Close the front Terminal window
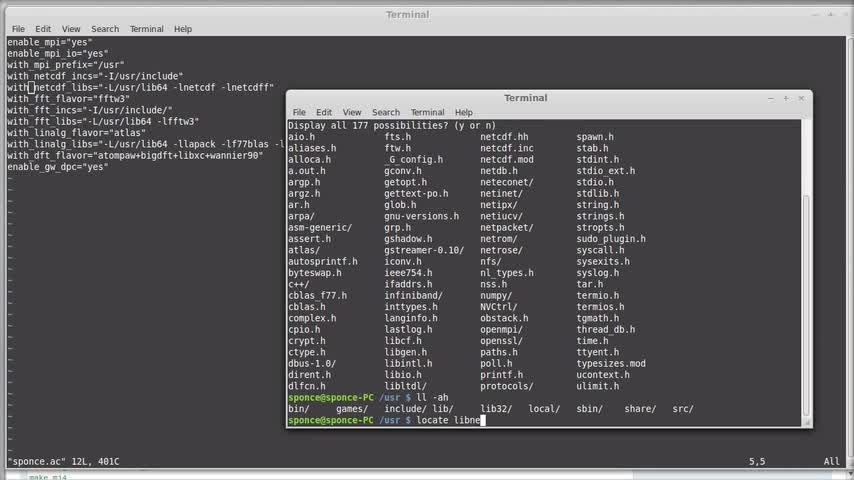The width and height of the screenshot is (854, 480). 801,99
